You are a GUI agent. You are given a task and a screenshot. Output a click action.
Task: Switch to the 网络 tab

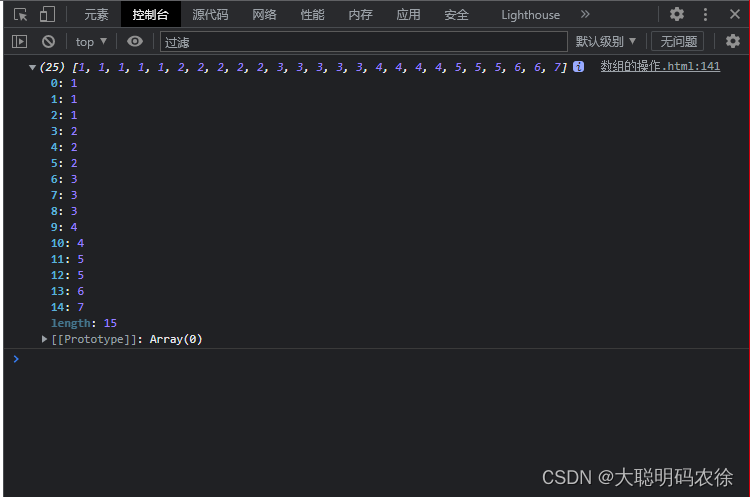point(265,15)
